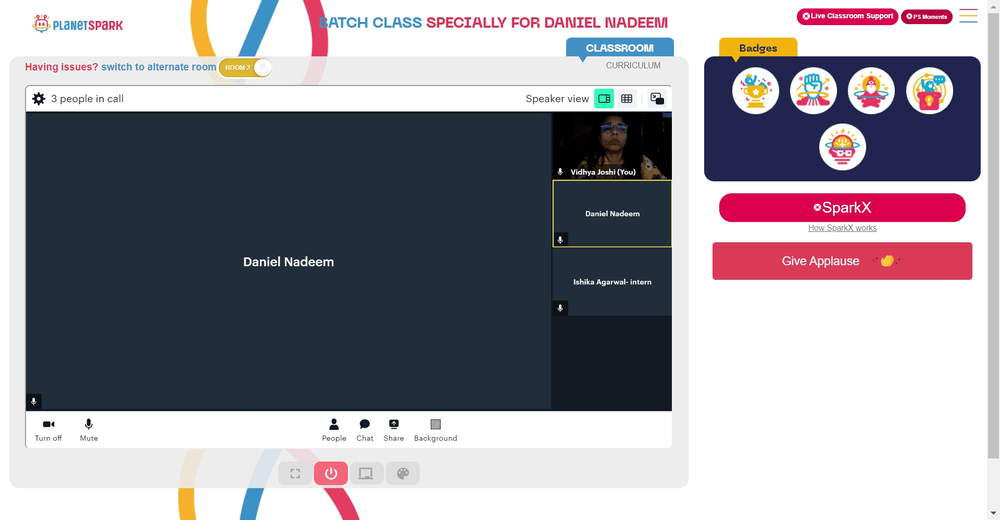
Task: Turn off camera
Action: click(x=48, y=430)
